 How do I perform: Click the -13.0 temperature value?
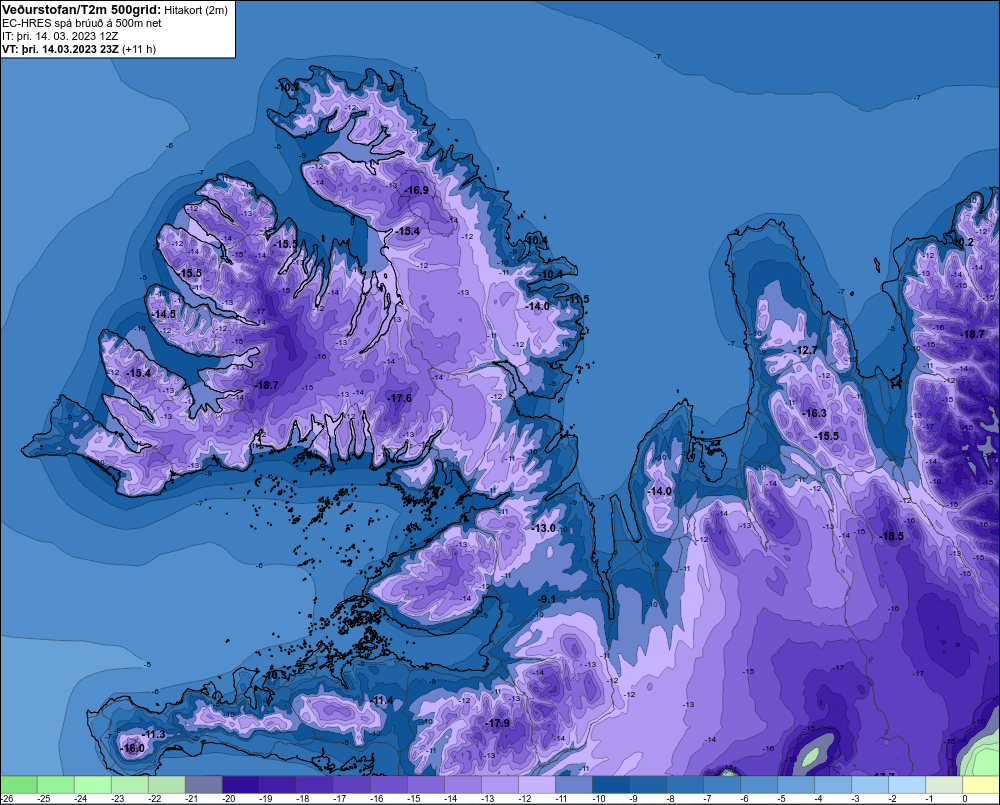pyautogui.click(x=543, y=528)
